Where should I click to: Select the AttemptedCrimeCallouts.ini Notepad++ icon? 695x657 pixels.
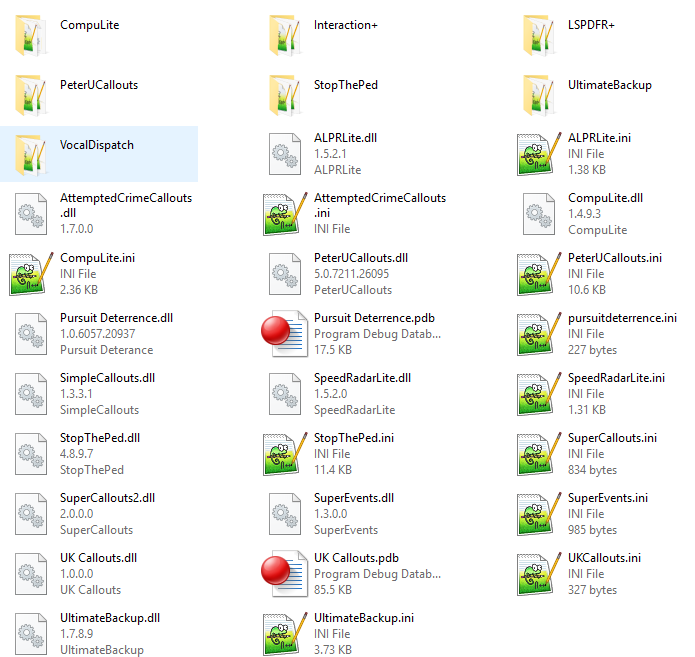point(285,214)
